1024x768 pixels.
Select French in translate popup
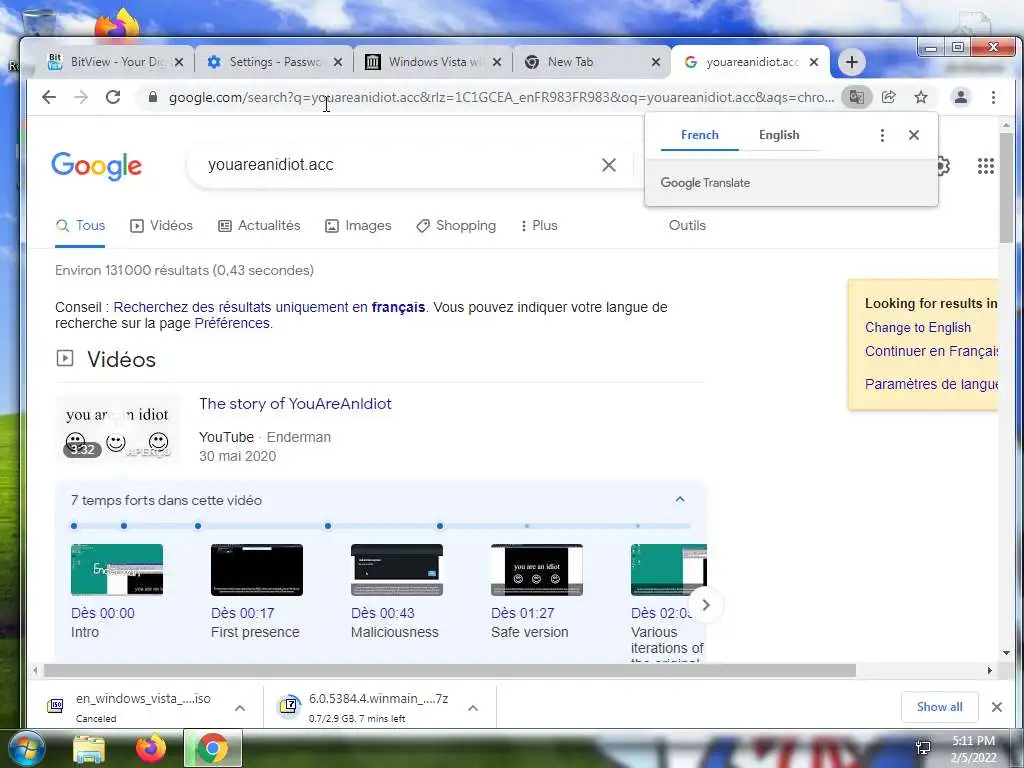(699, 135)
